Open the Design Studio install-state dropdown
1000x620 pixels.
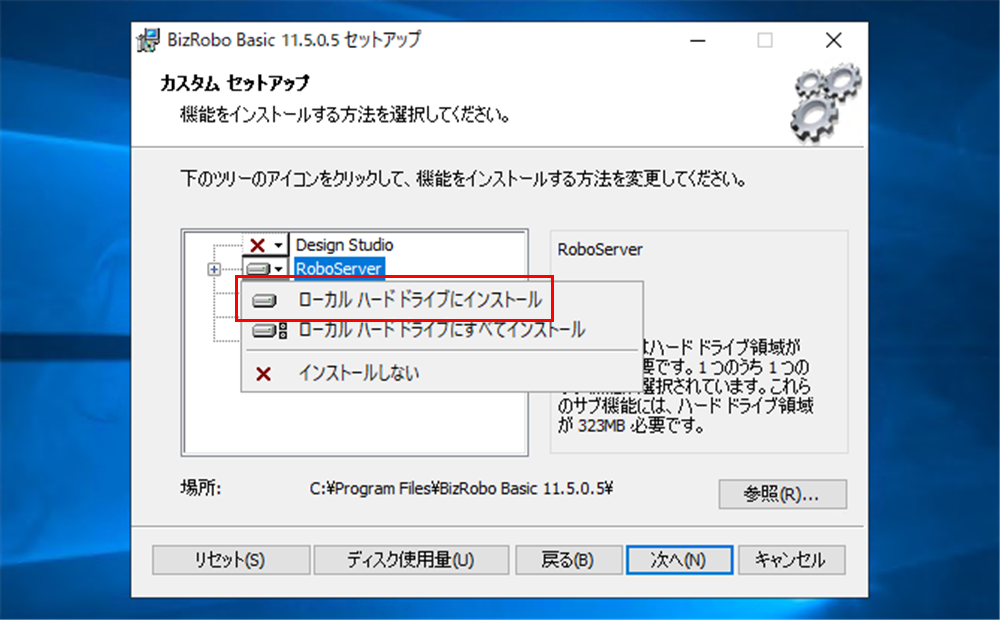click(x=266, y=245)
